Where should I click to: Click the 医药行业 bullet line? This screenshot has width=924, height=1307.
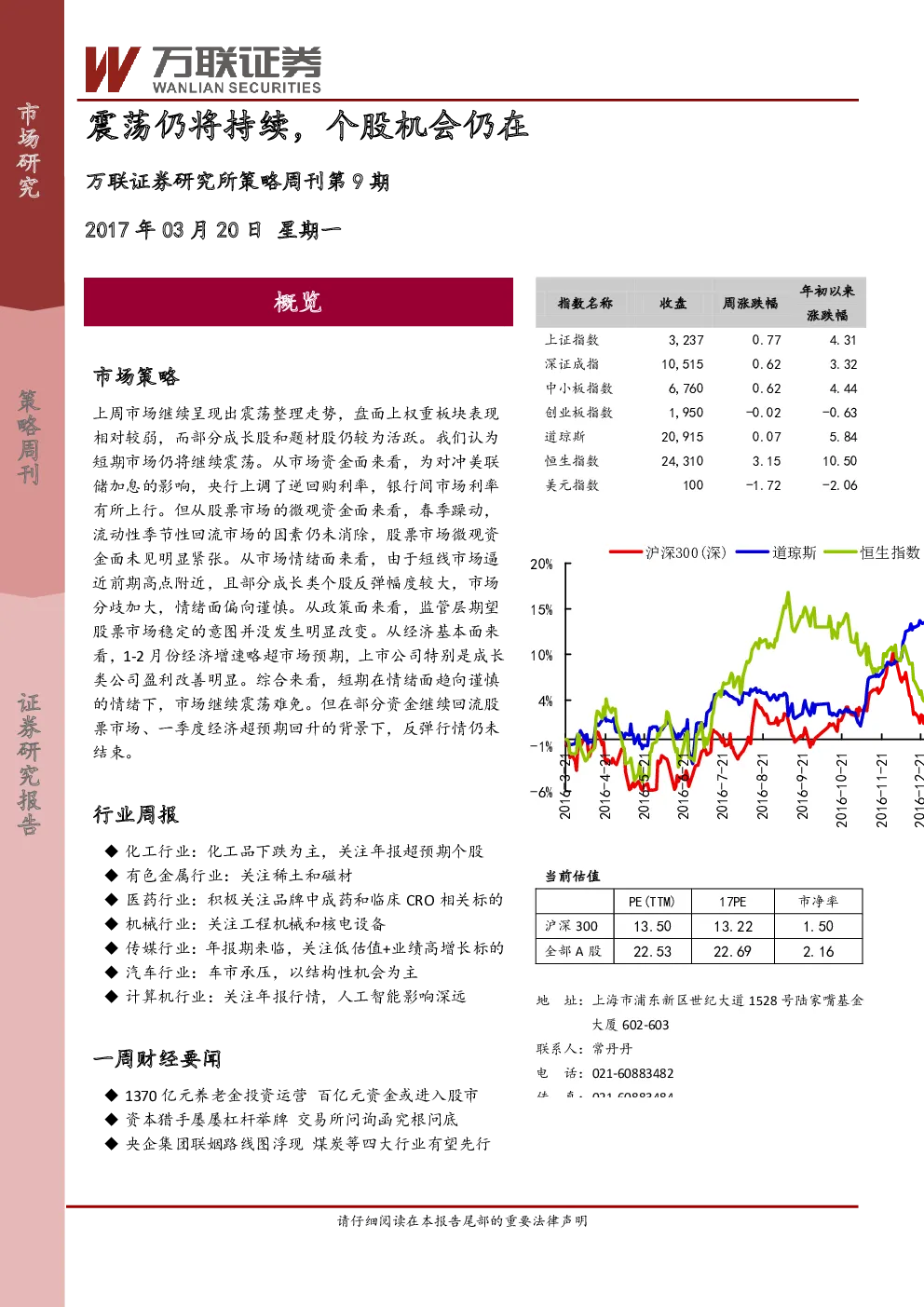pyautogui.click(x=304, y=900)
